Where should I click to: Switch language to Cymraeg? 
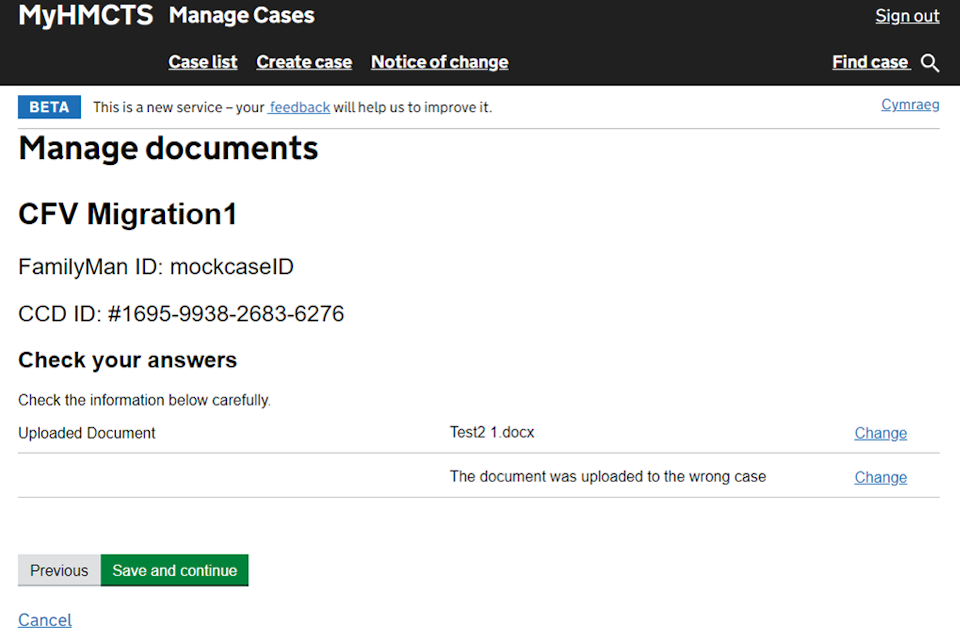coord(910,105)
